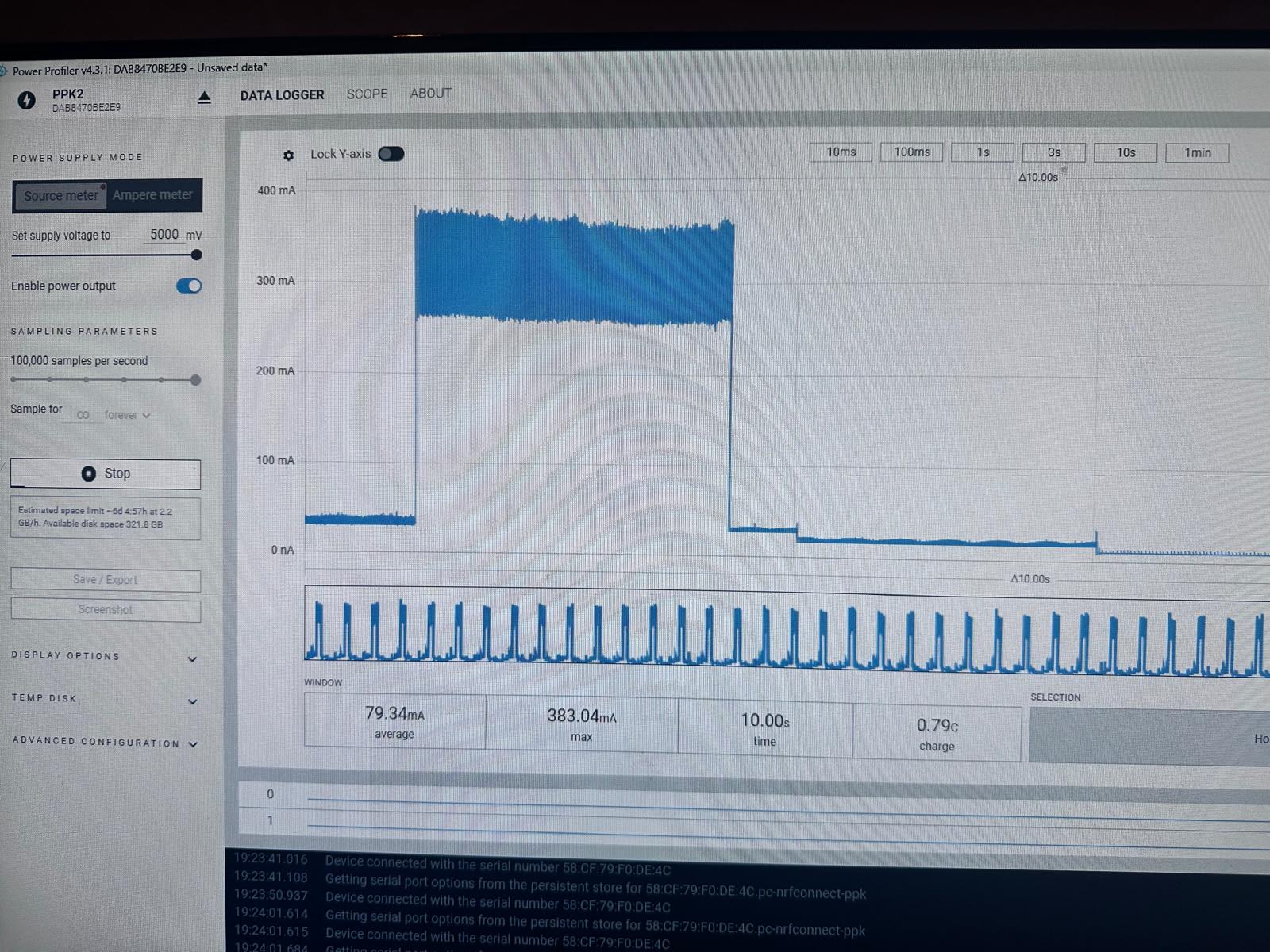
Task: Select Source meter mode
Action: [x=60, y=196]
